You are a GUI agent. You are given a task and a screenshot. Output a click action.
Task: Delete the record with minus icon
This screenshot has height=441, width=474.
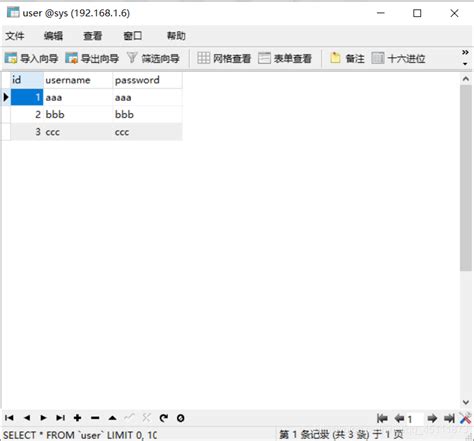tap(95, 418)
